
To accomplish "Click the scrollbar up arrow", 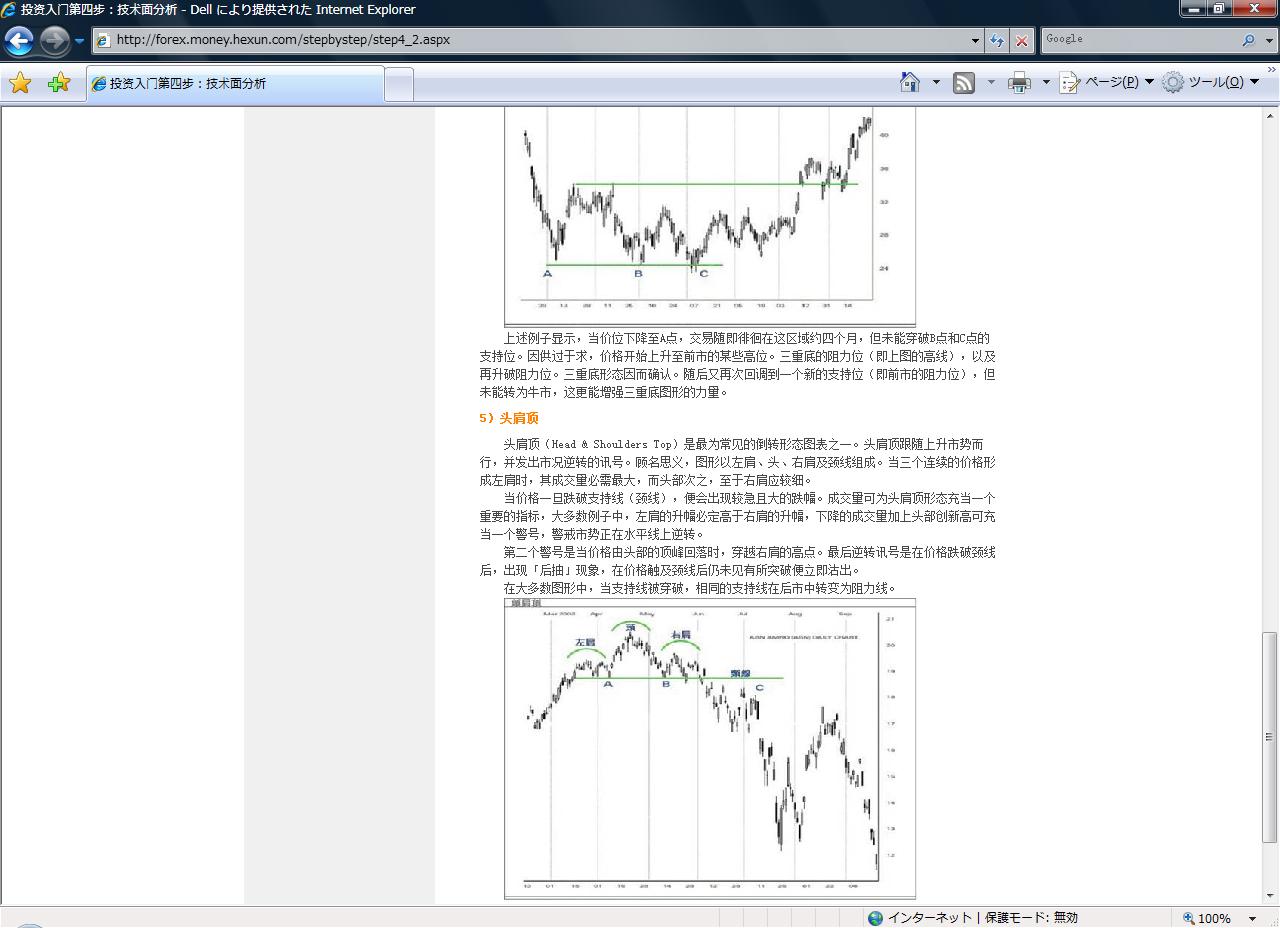I will (x=1270, y=116).
